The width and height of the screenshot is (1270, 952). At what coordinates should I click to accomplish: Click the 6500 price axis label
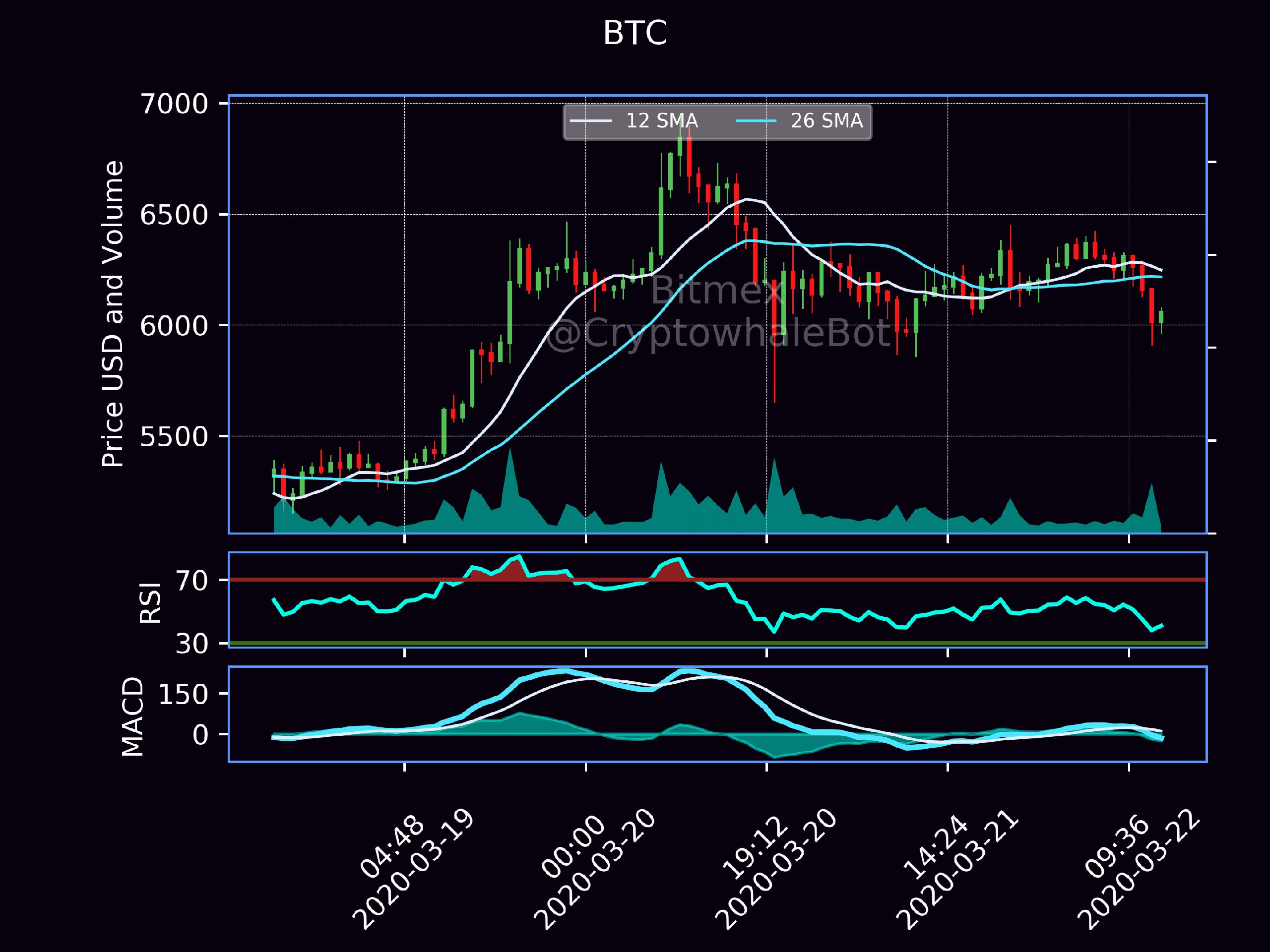(x=174, y=215)
